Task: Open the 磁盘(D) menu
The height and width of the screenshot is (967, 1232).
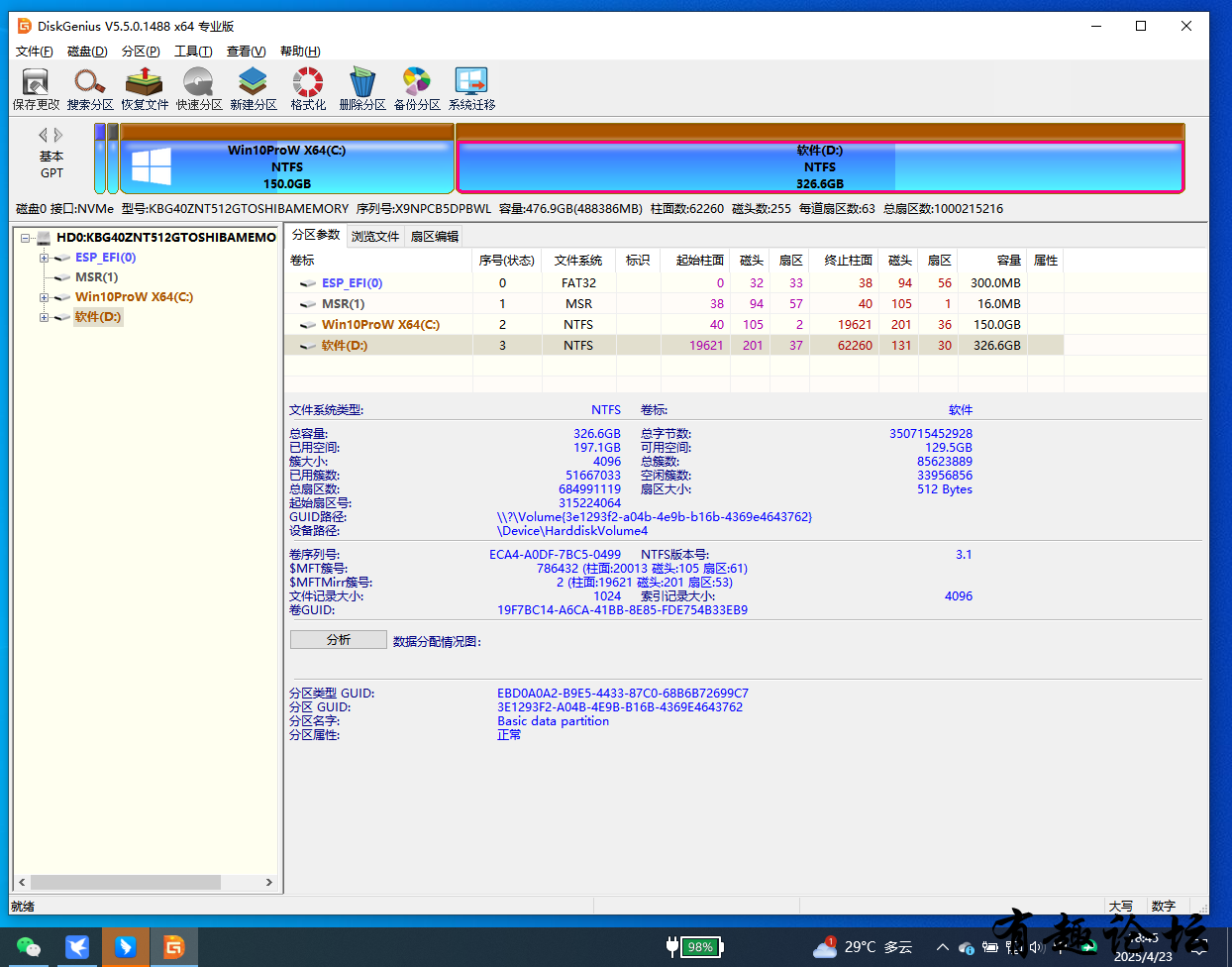Action: (87, 52)
